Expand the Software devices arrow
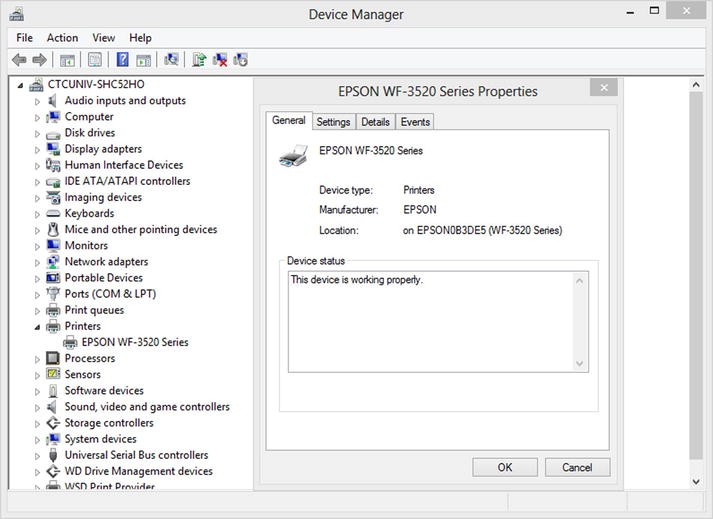This screenshot has width=713, height=519. 37,391
